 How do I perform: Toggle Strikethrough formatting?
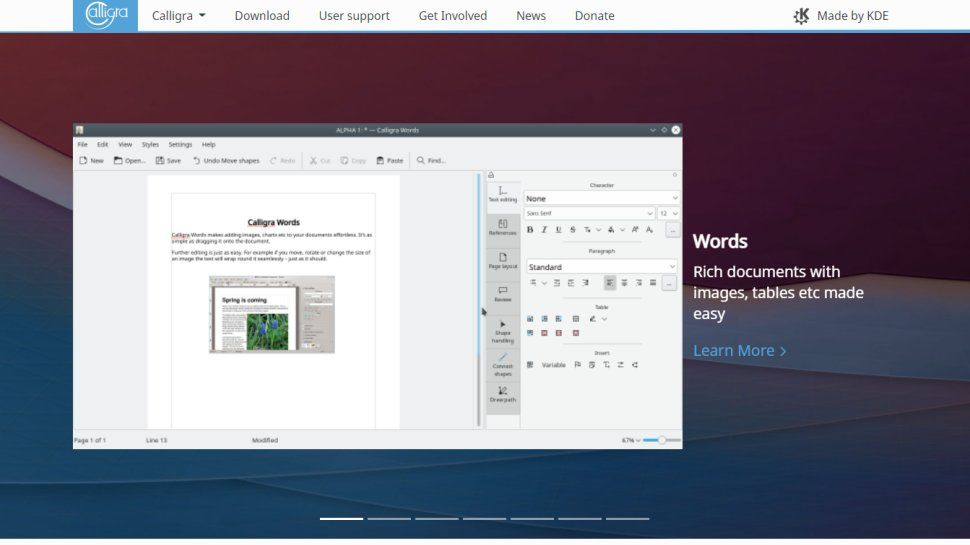[573, 230]
